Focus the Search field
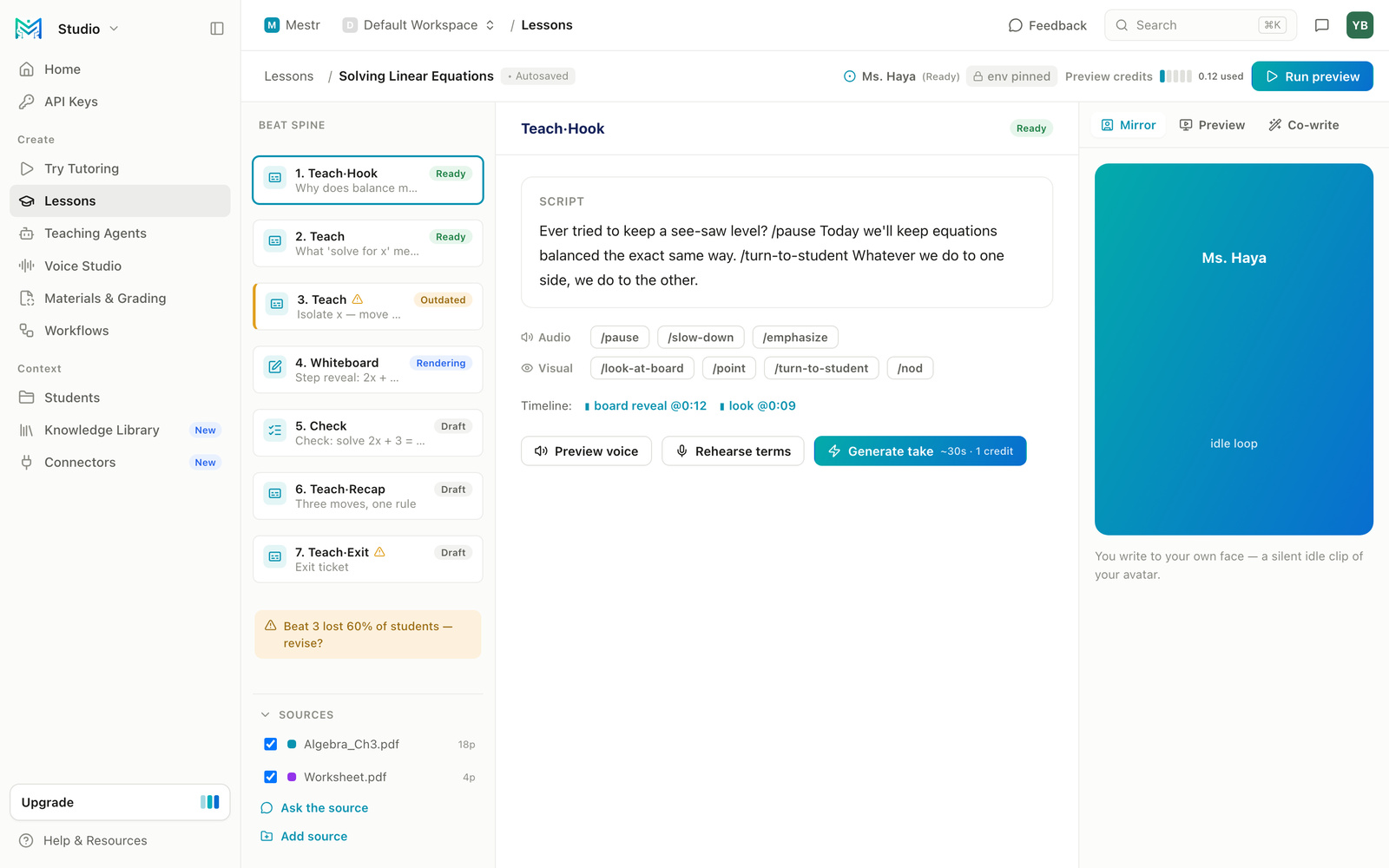This screenshot has height=868, width=1389. tap(1200, 25)
